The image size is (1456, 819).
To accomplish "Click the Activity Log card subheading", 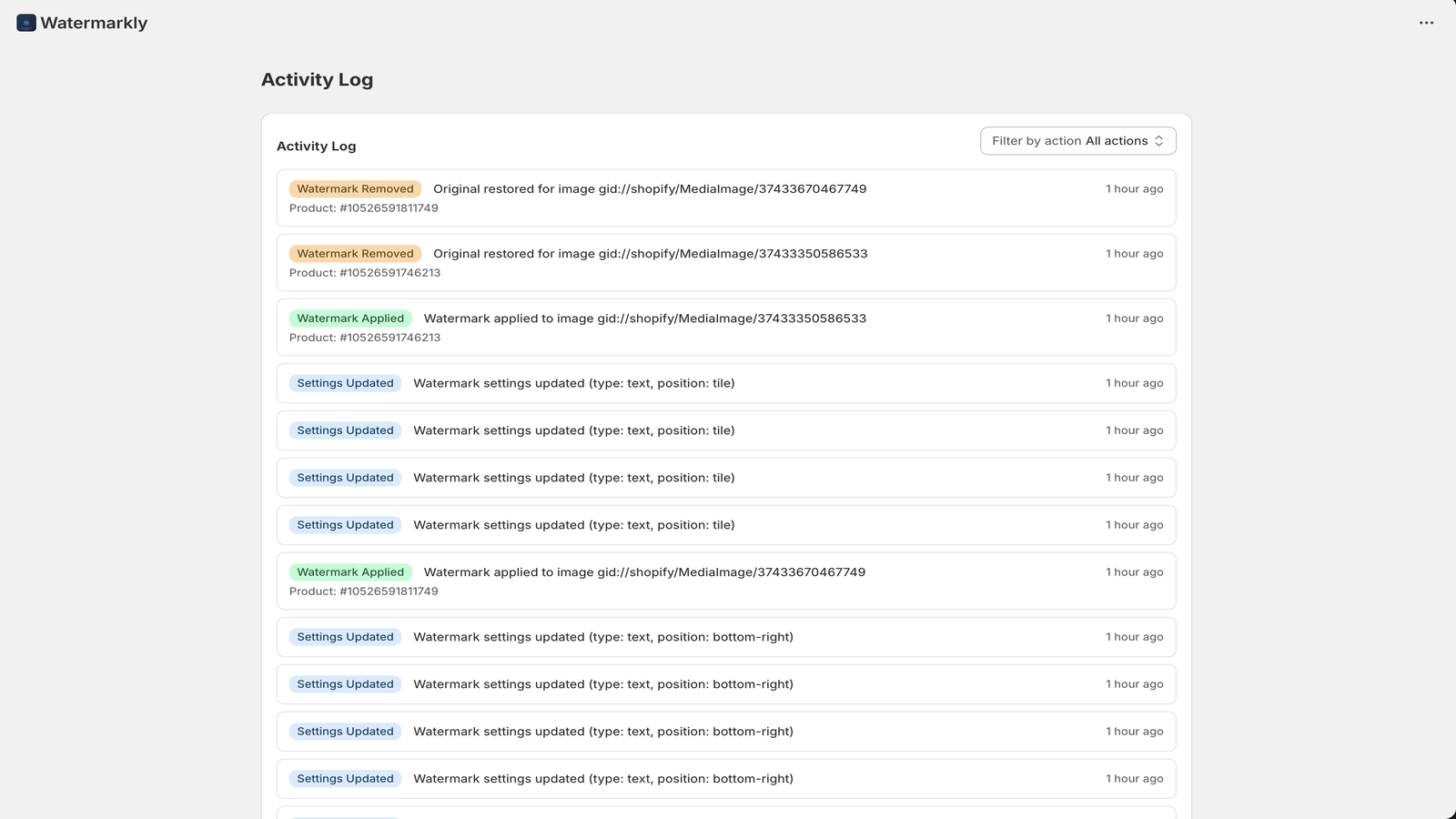I will tap(316, 147).
